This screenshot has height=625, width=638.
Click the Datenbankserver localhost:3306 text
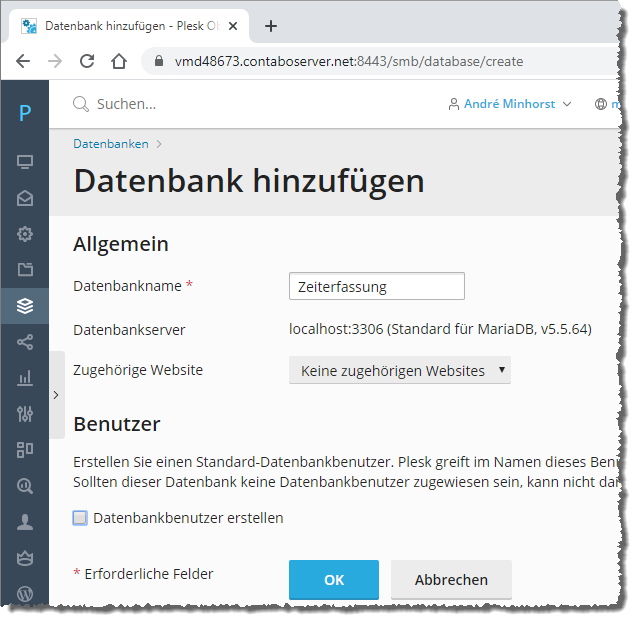point(440,329)
